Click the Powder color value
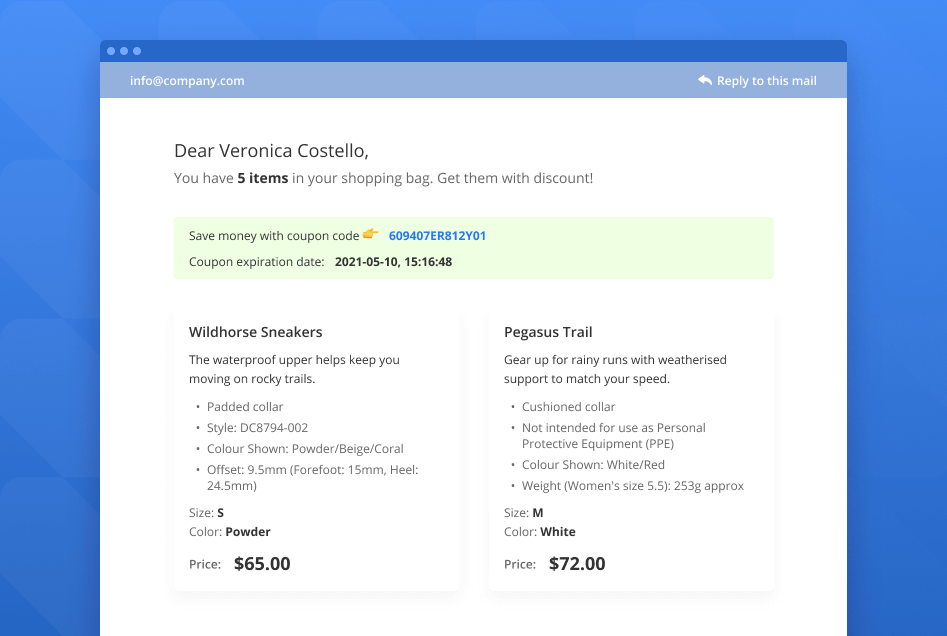This screenshot has height=636, width=947. (248, 532)
